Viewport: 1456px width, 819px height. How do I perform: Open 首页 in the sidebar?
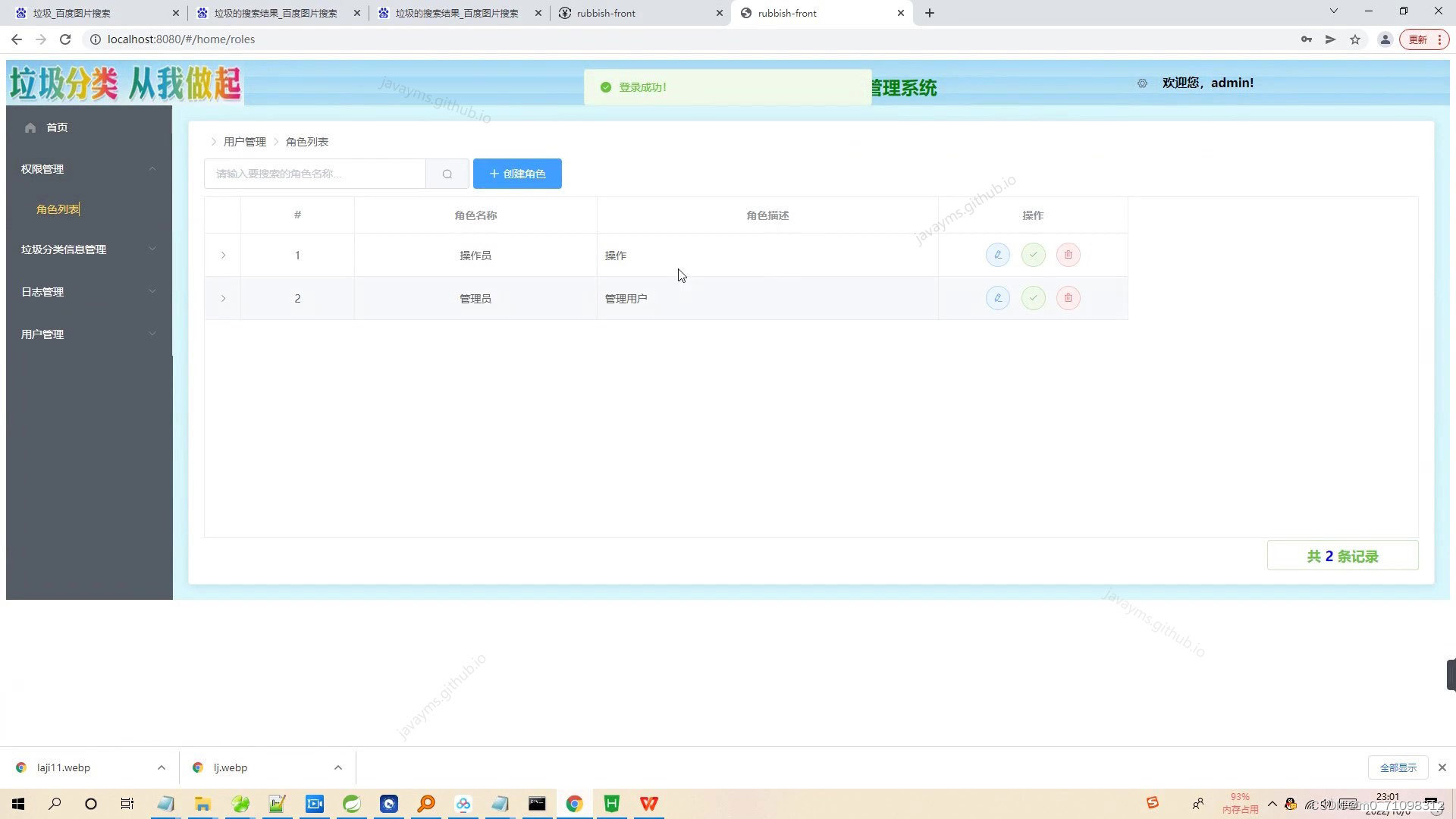pyautogui.click(x=57, y=127)
